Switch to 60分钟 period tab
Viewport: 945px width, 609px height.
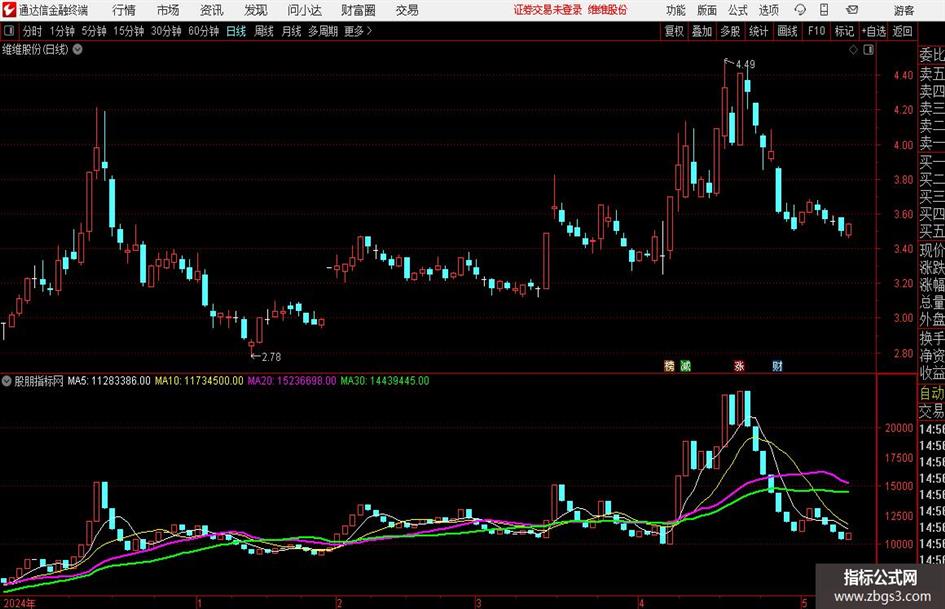[x=203, y=31]
